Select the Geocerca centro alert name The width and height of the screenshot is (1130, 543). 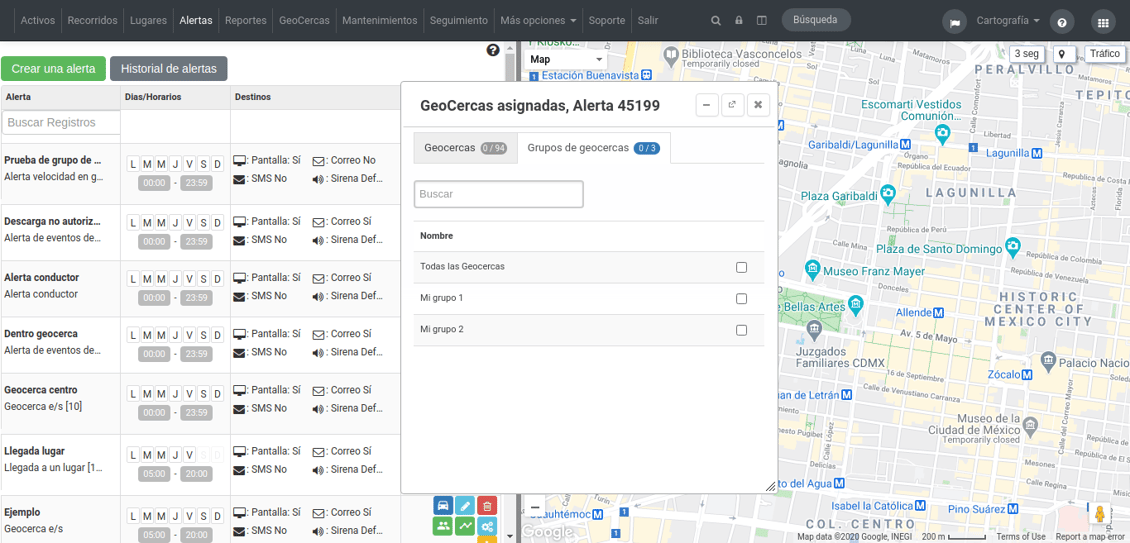[x=41, y=390]
